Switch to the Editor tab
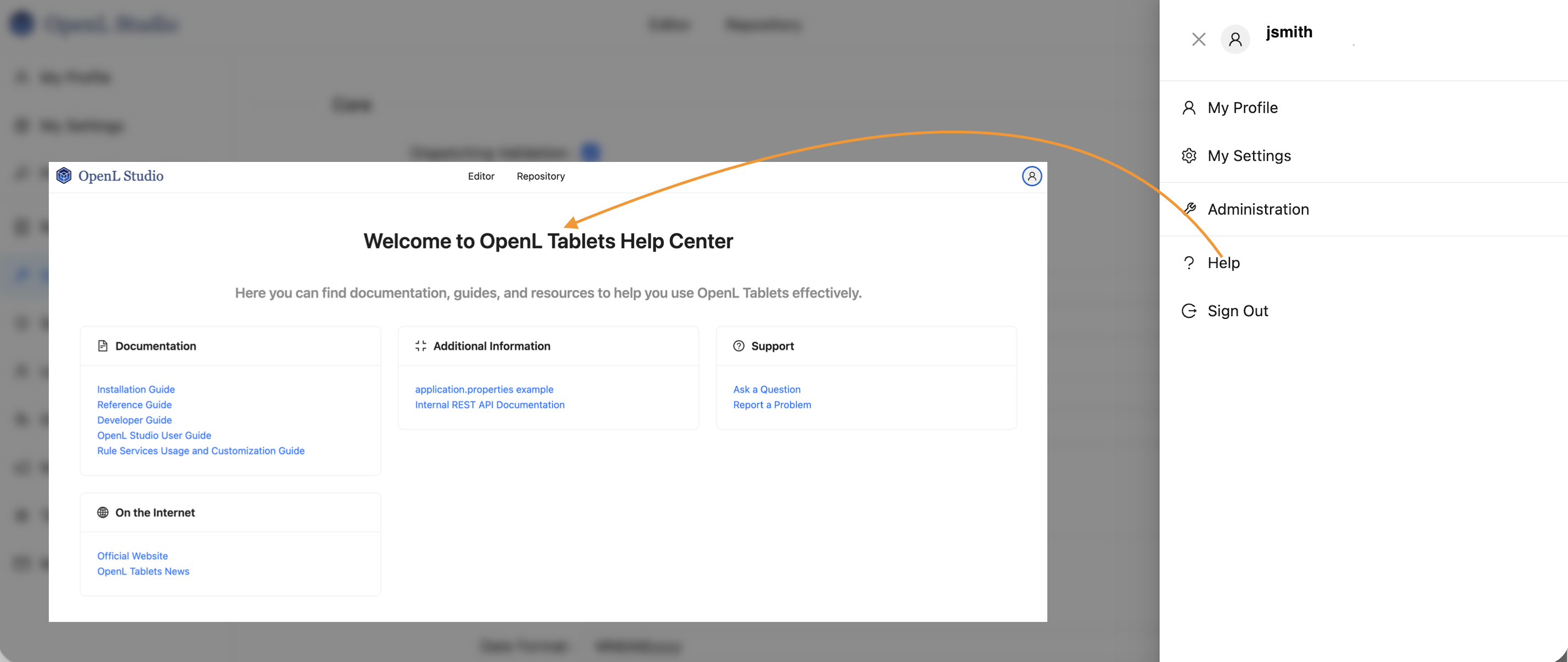Viewport: 1568px width, 662px height. (481, 176)
